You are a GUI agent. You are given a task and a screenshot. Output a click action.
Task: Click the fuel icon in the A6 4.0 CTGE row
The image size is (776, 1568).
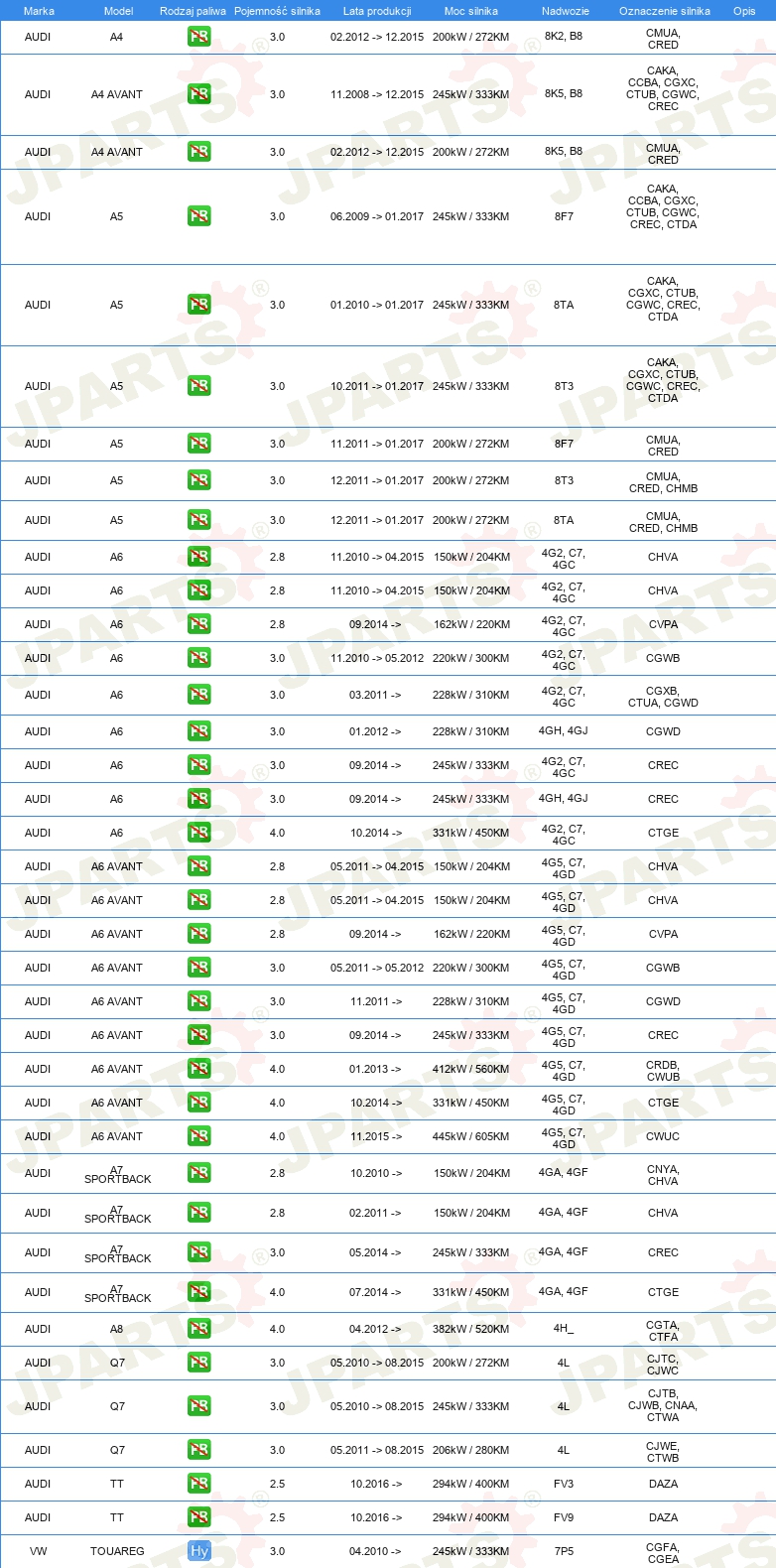click(199, 833)
